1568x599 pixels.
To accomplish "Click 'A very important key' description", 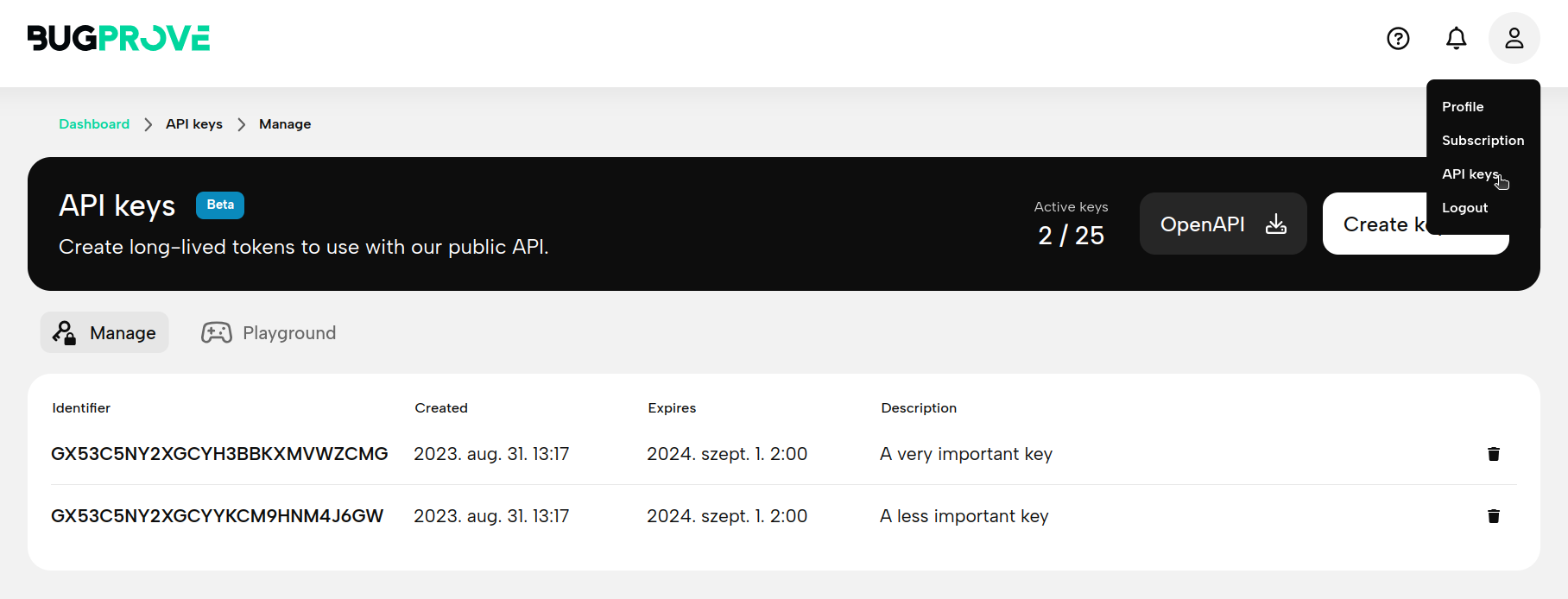I will (966, 454).
